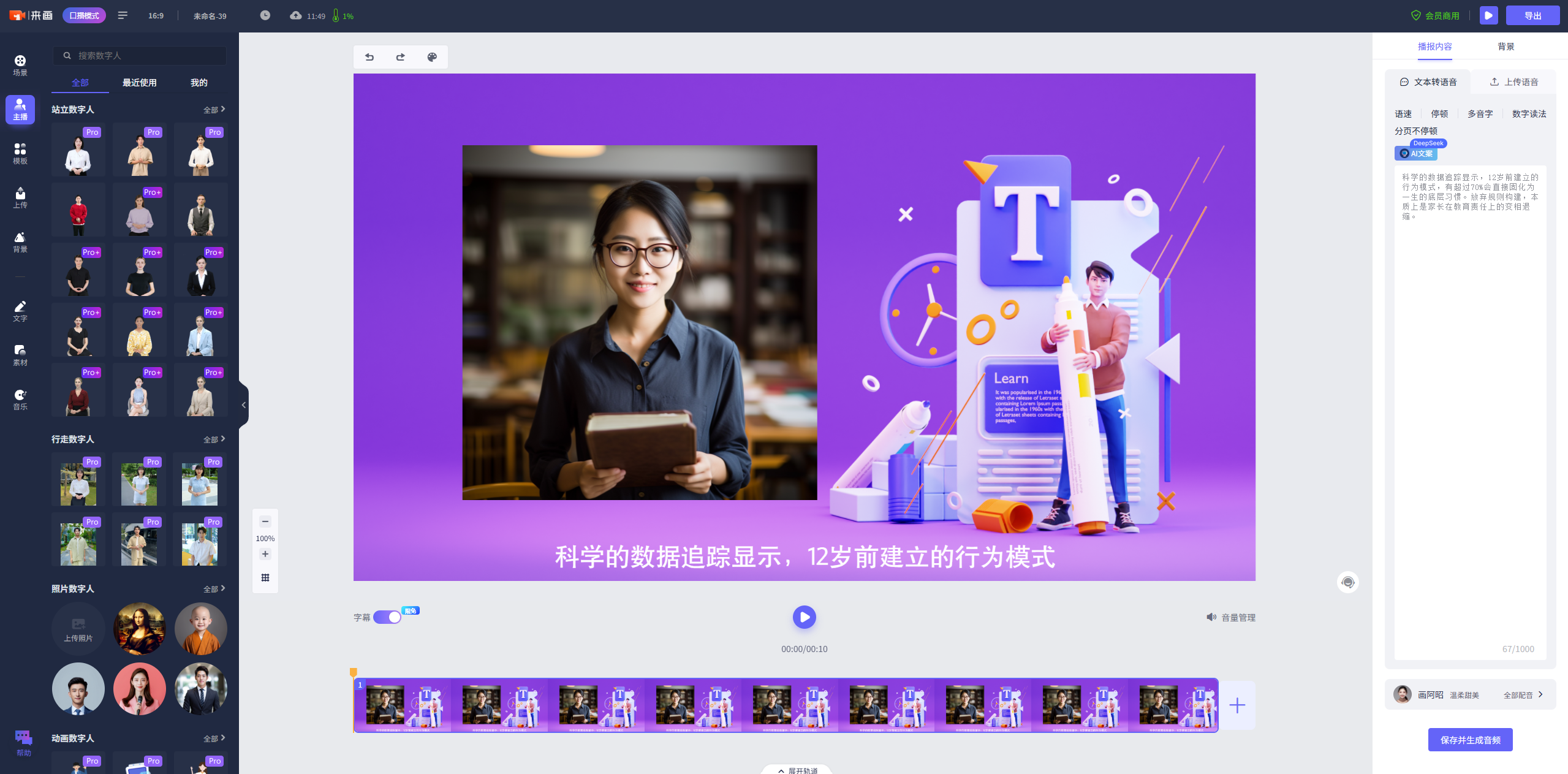Expand 行走数字人 全部 list
This screenshot has height=774, width=1568.
tap(214, 439)
